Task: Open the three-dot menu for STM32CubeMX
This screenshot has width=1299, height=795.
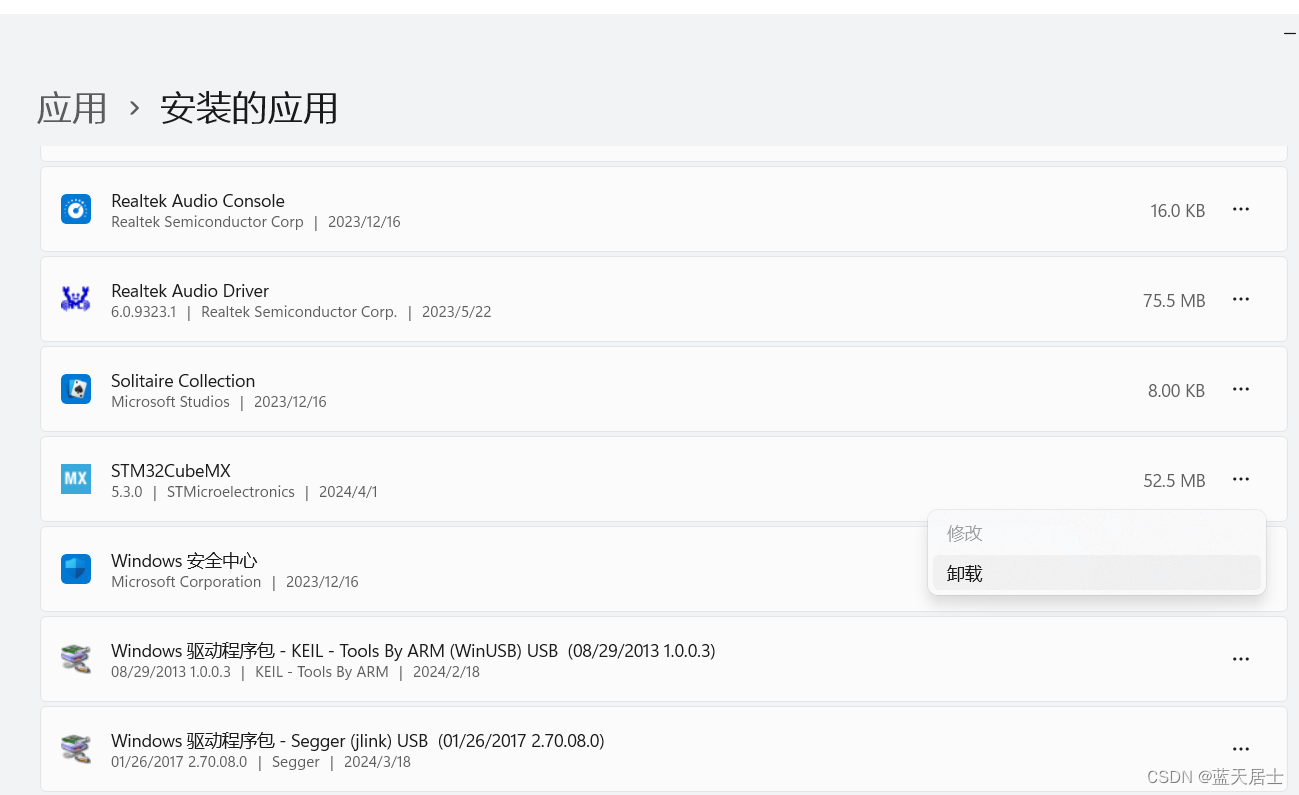Action: (1241, 479)
